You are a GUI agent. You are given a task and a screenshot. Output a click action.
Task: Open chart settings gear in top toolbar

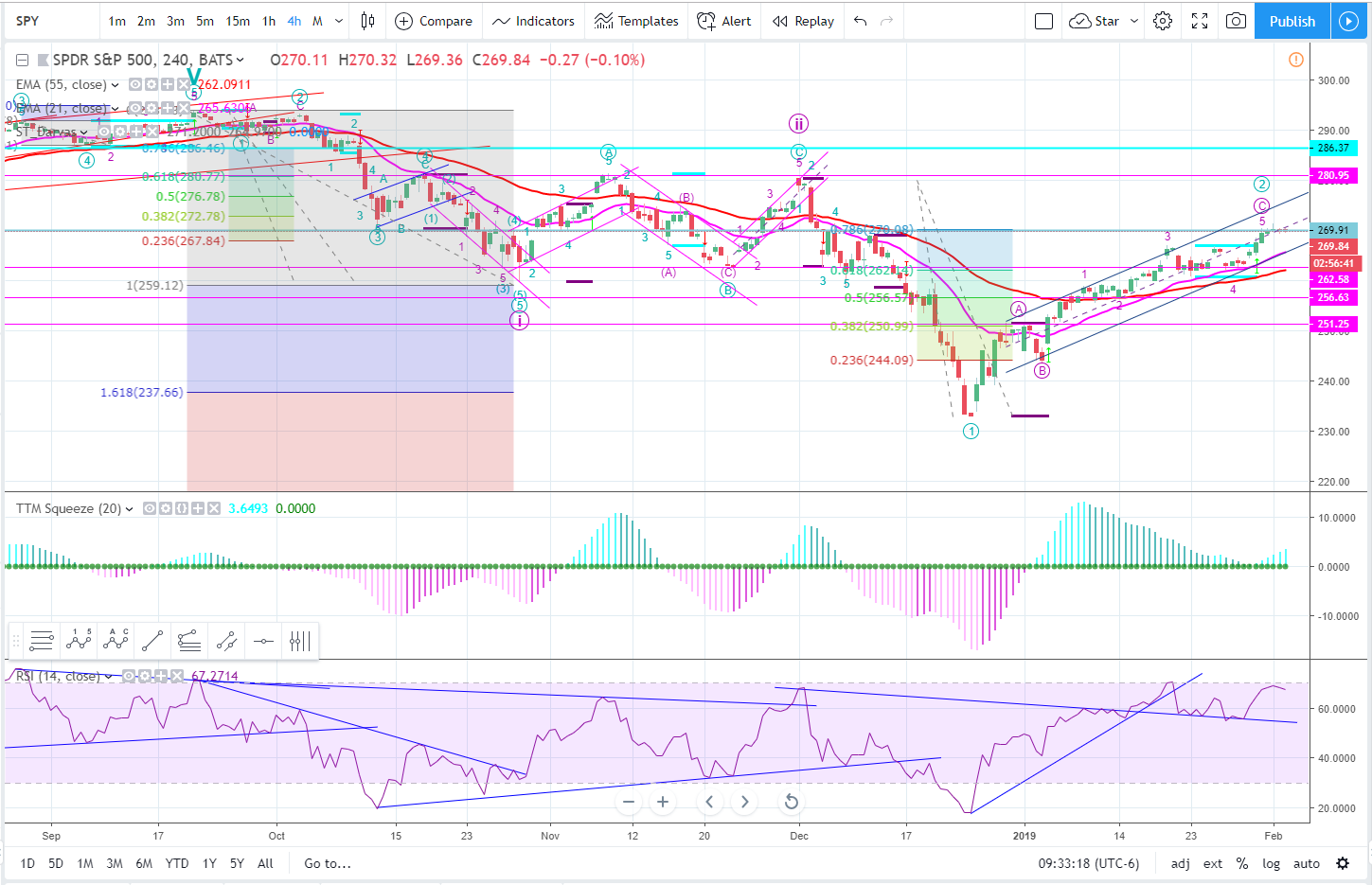(x=1163, y=21)
